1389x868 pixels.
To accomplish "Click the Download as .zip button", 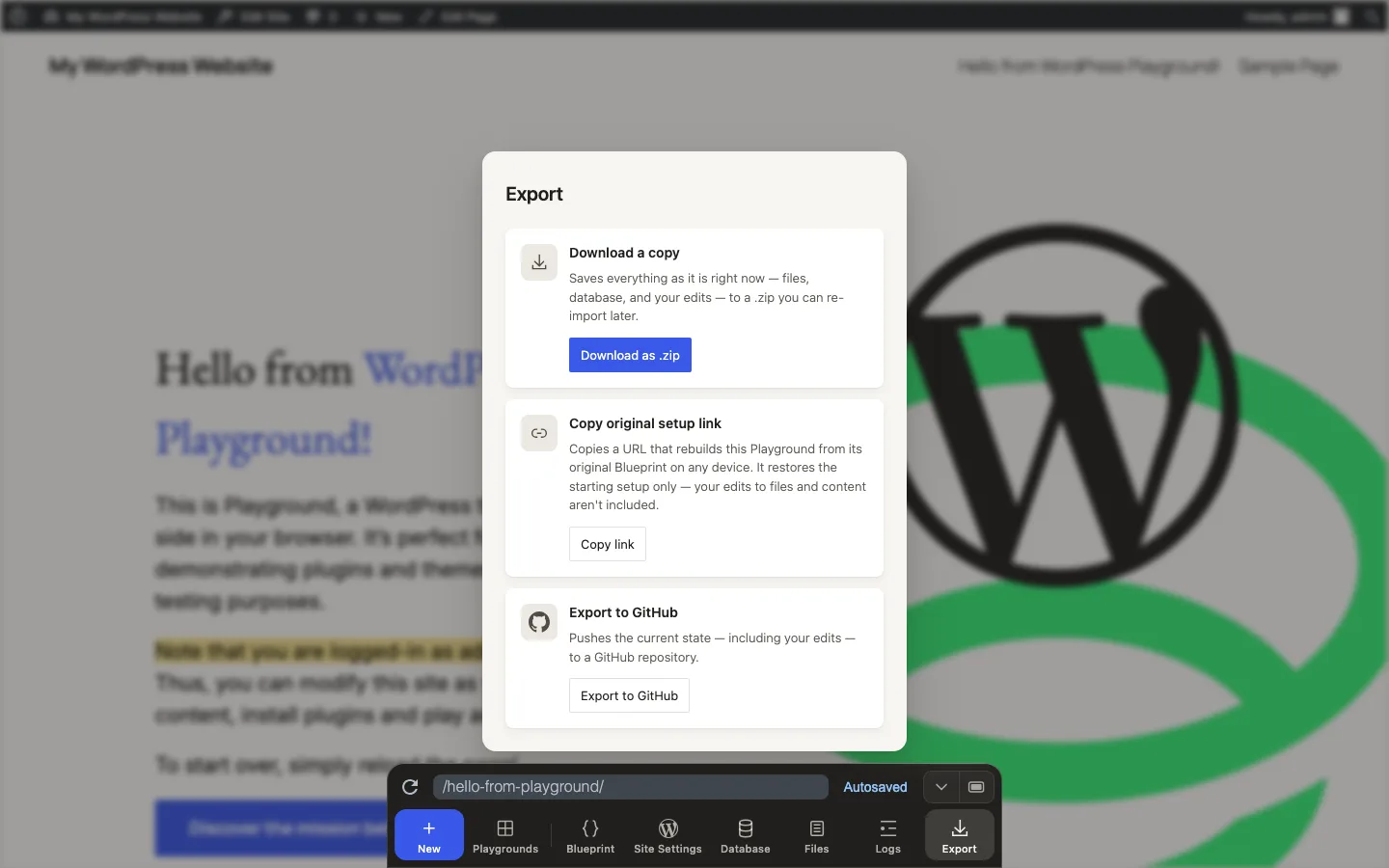I will (630, 355).
